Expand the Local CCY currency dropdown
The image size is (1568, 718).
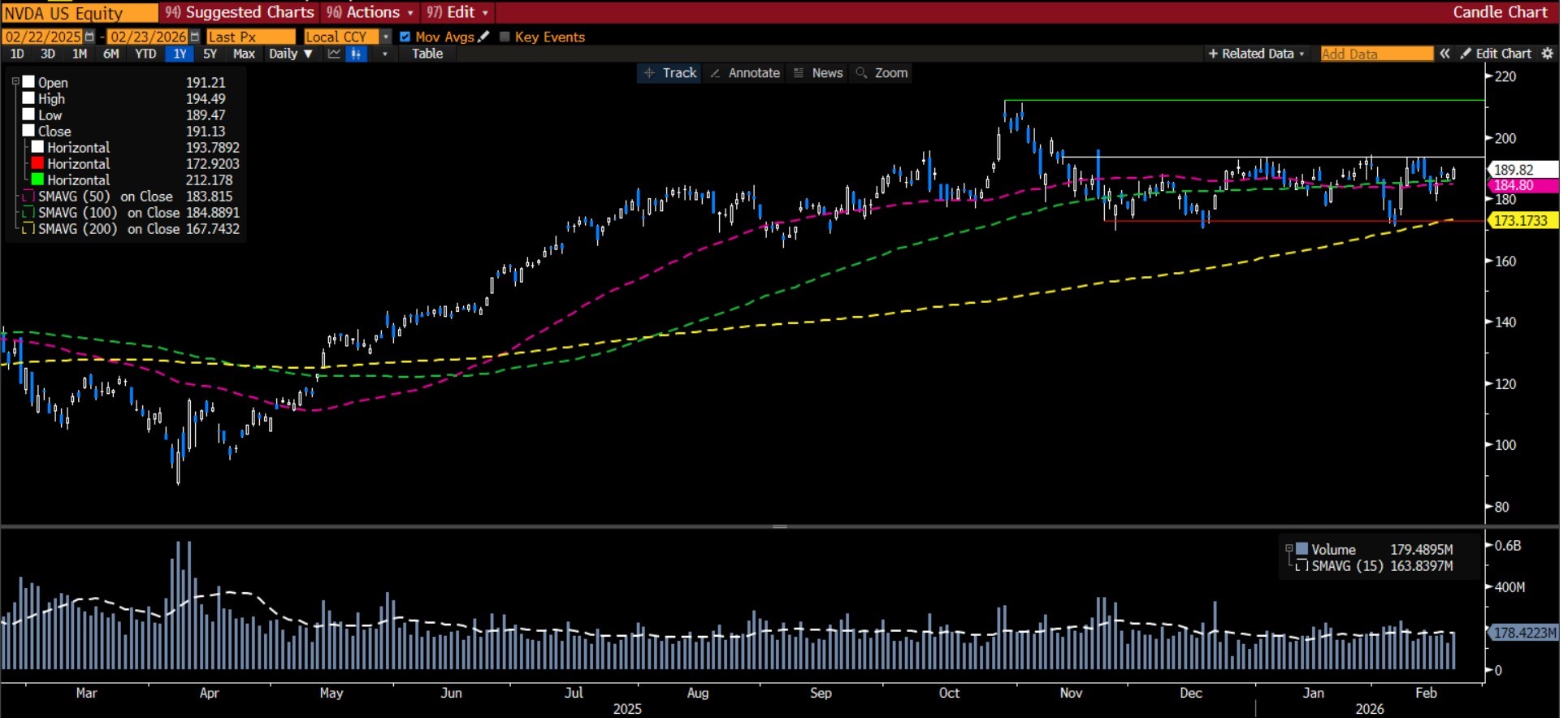pyautogui.click(x=386, y=37)
